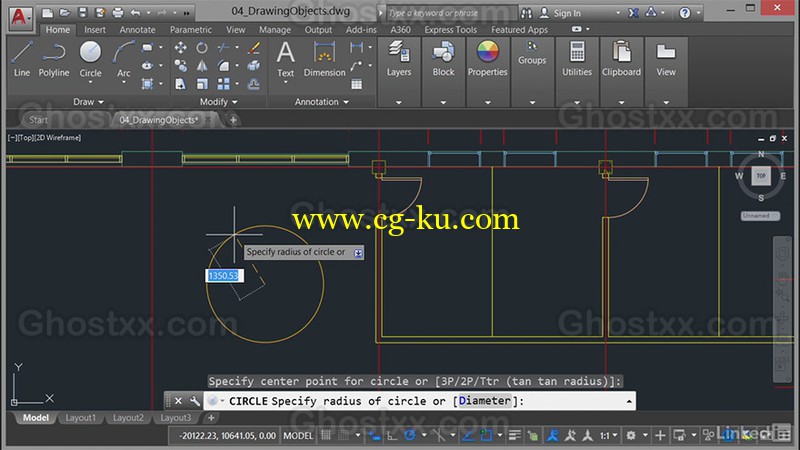
Task: Toggle object snap tracking in status bar
Action: click(468, 435)
